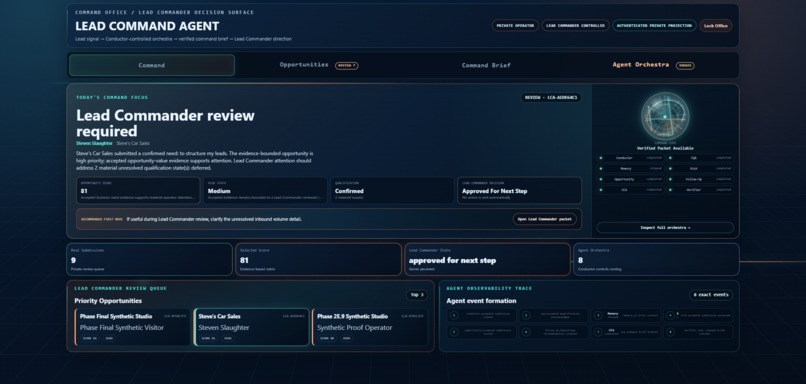Select the Memory agent status row
The height and width of the screenshot is (384, 806).
631,169
